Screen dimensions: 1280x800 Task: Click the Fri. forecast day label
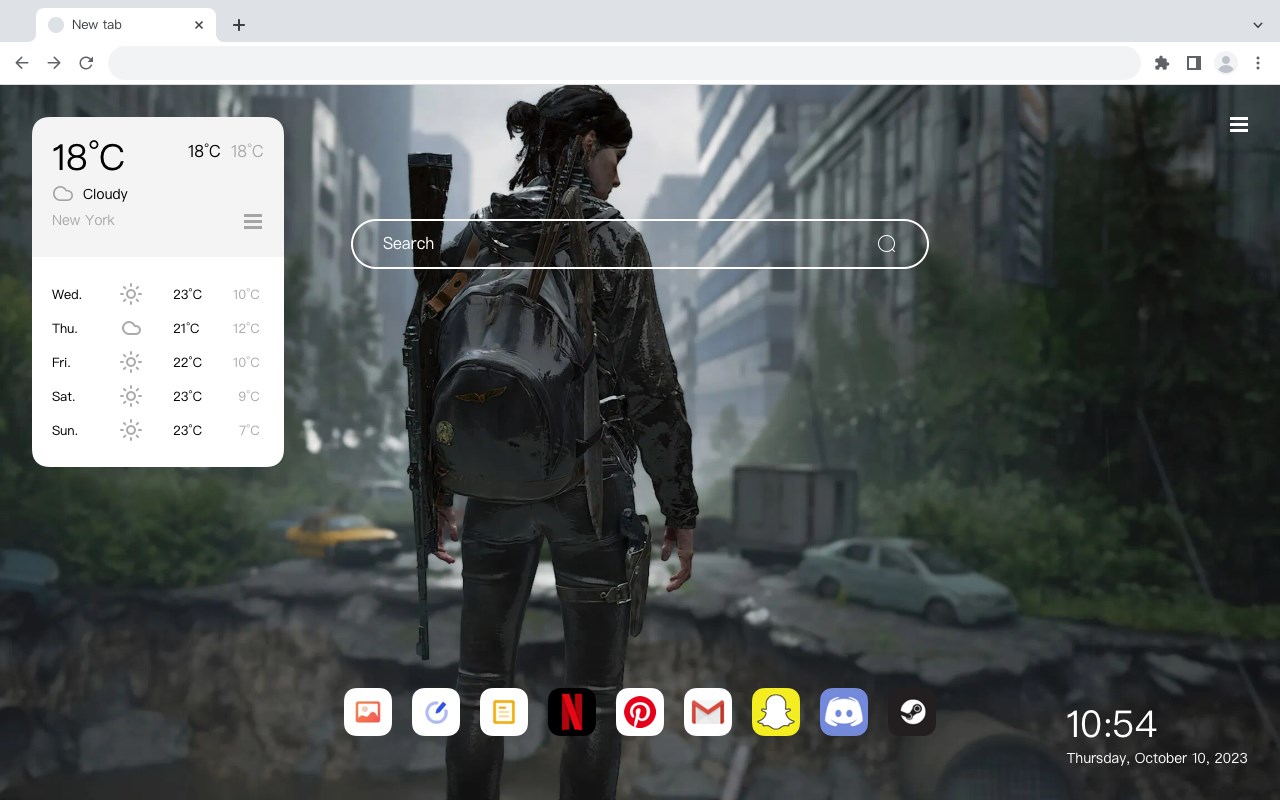pos(61,362)
